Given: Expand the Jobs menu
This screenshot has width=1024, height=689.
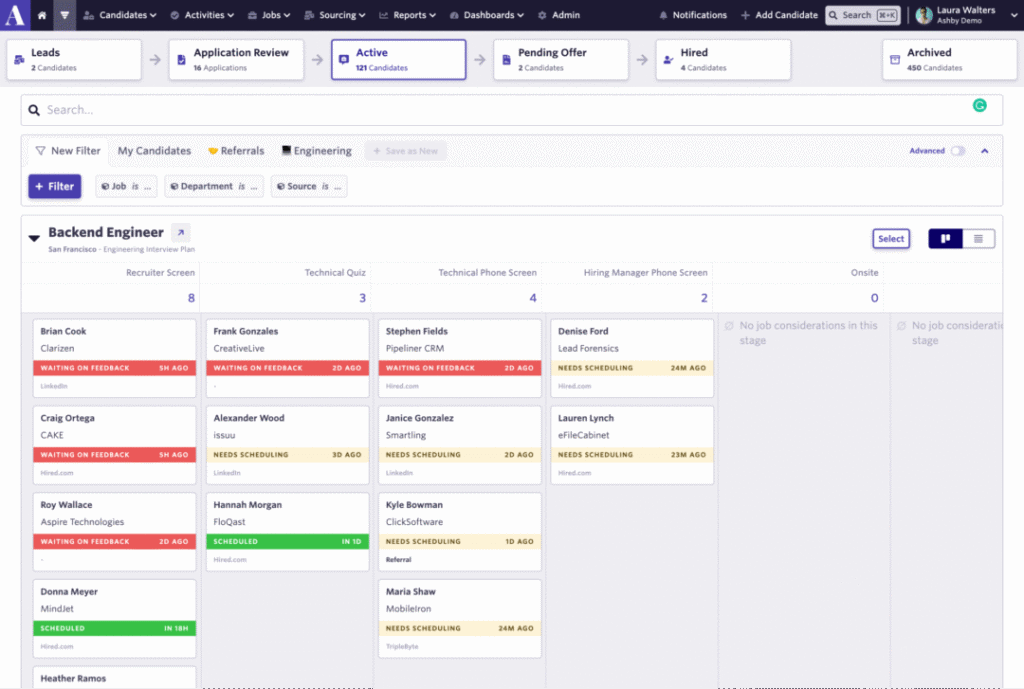Looking at the screenshot, I should tap(269, 15).
